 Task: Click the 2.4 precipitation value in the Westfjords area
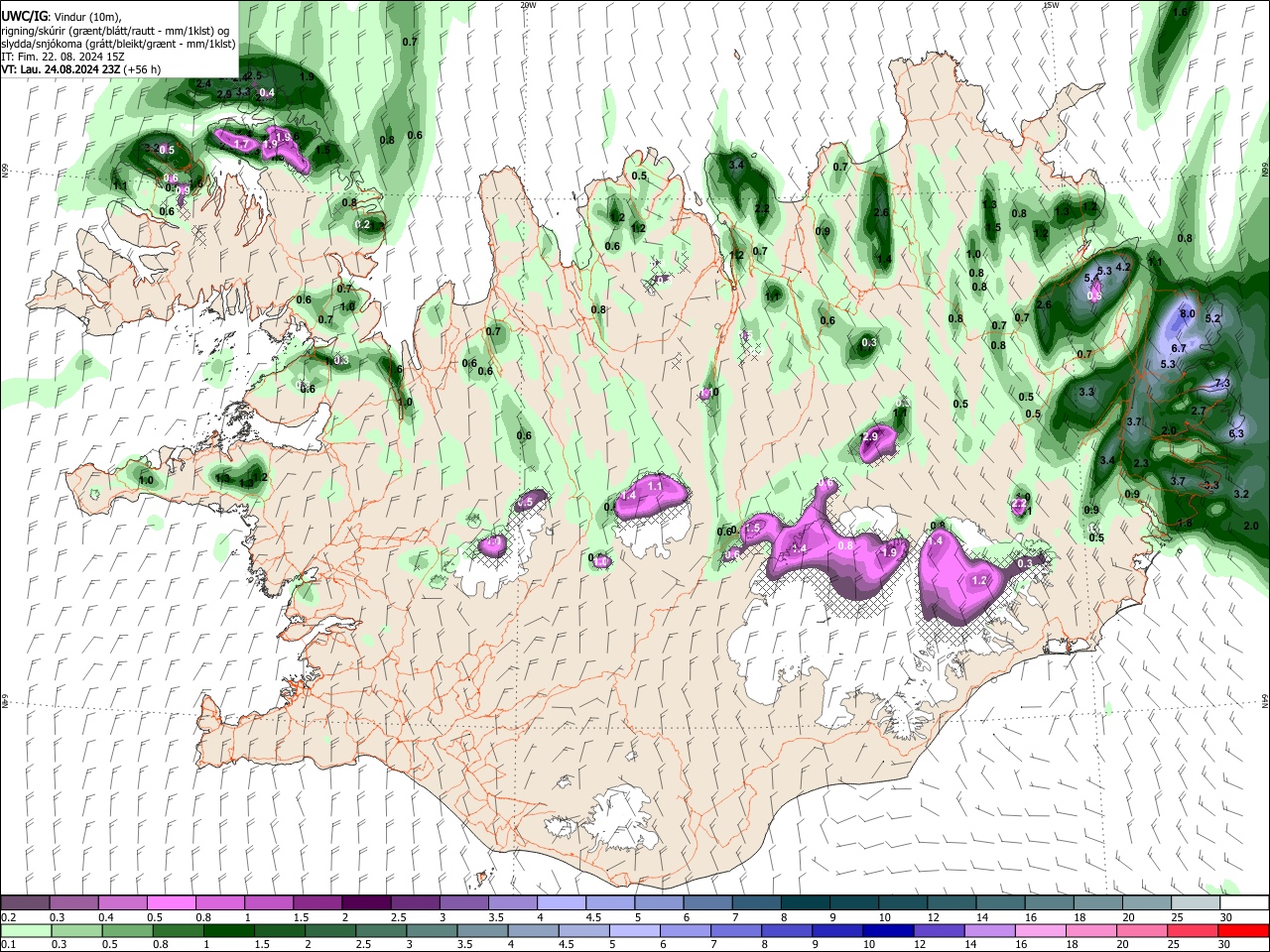pyautogui.click(x=204, y=84)
